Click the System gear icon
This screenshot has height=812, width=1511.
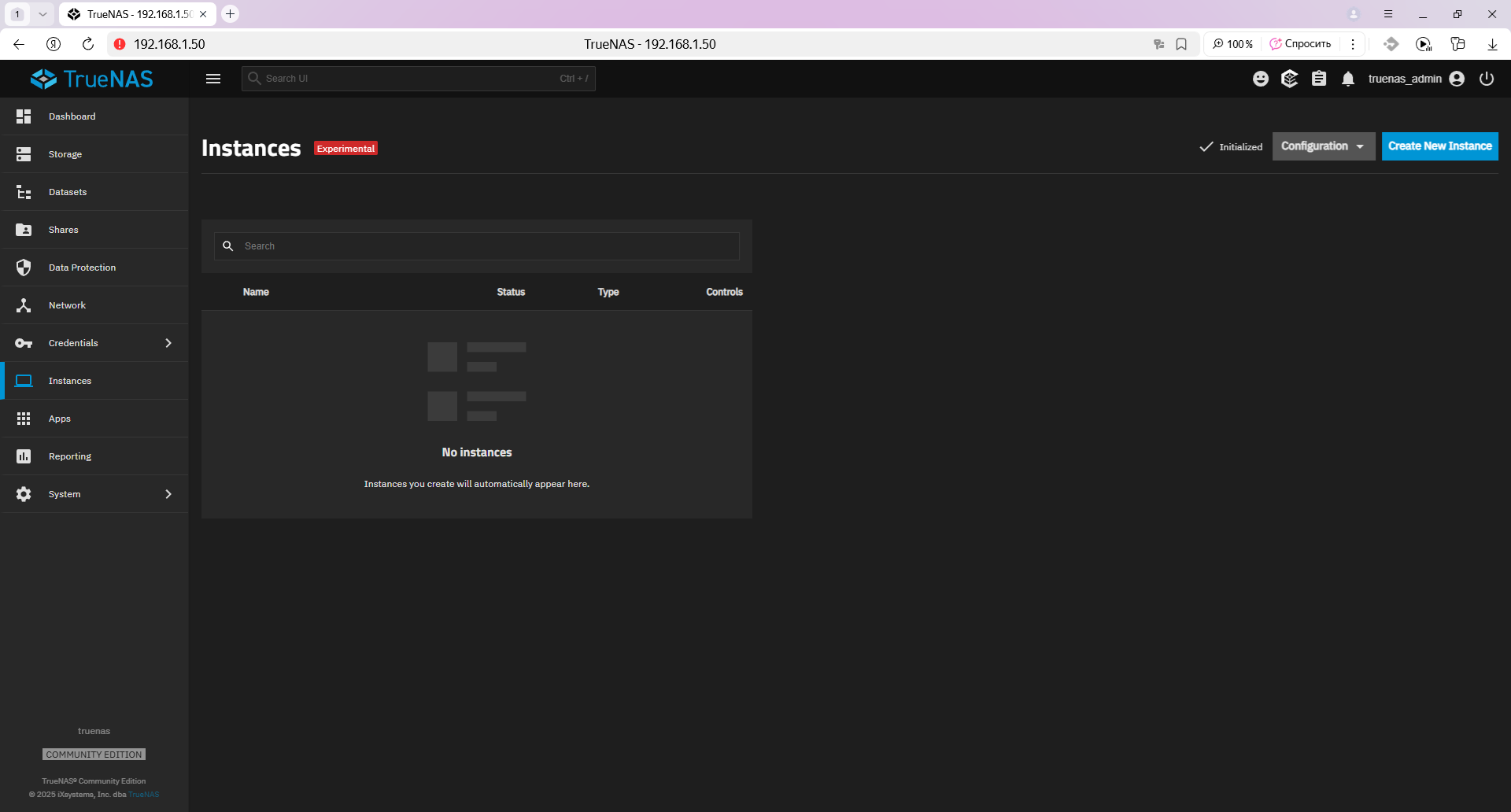tap(24, 494)
